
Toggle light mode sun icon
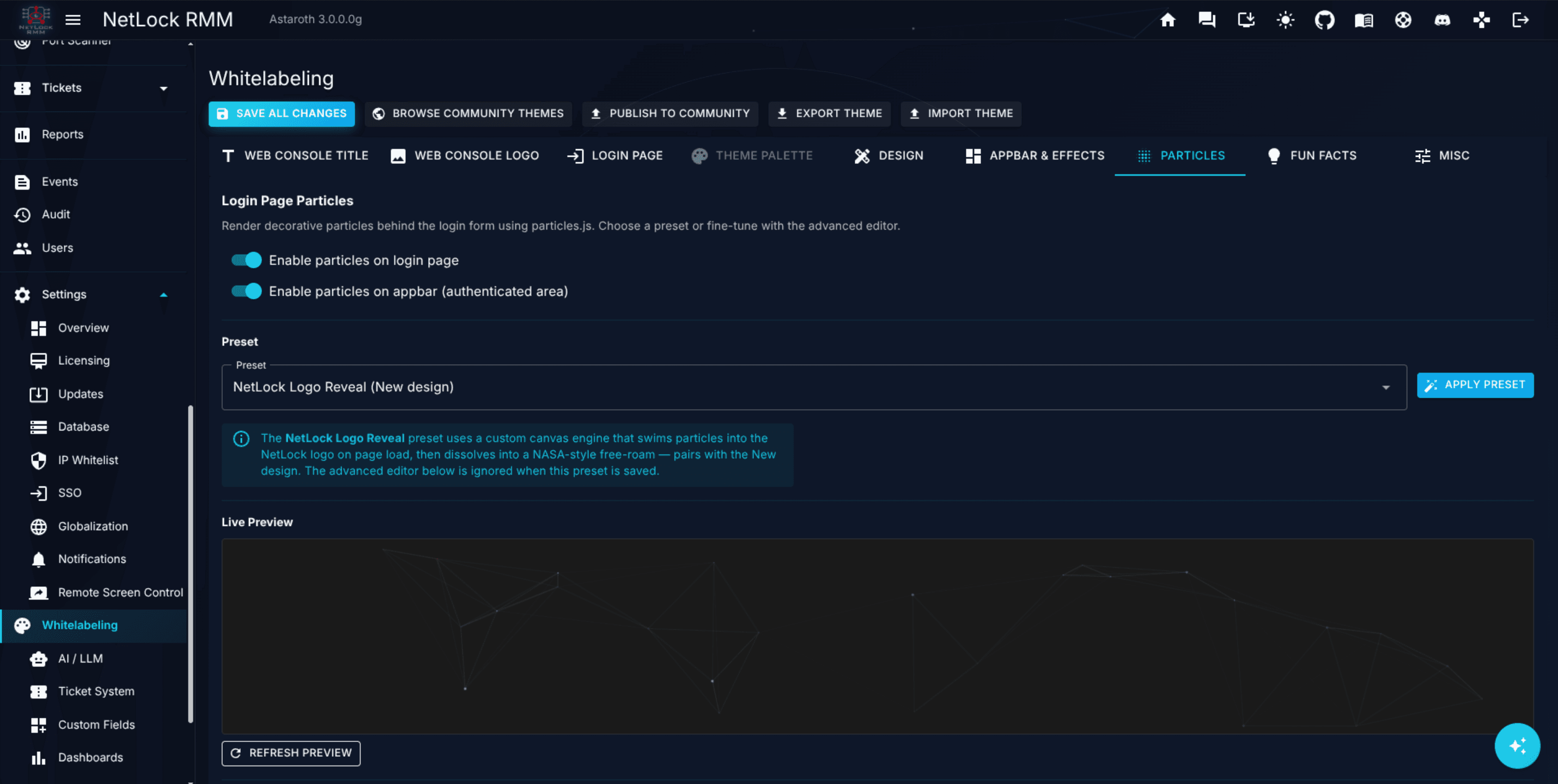point(1285,20)
